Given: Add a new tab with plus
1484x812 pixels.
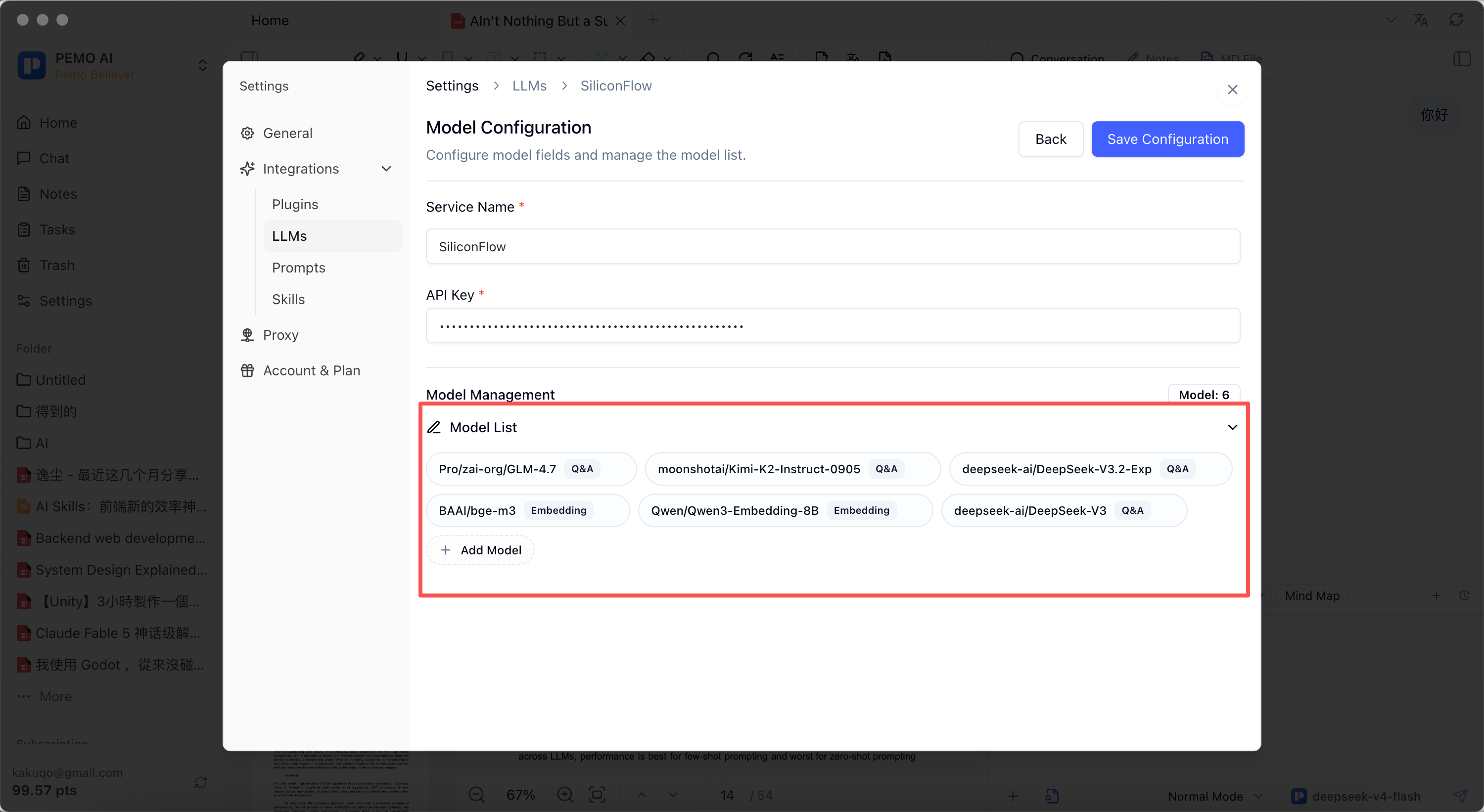Looking at the screenshot, I should click(652, 20).
